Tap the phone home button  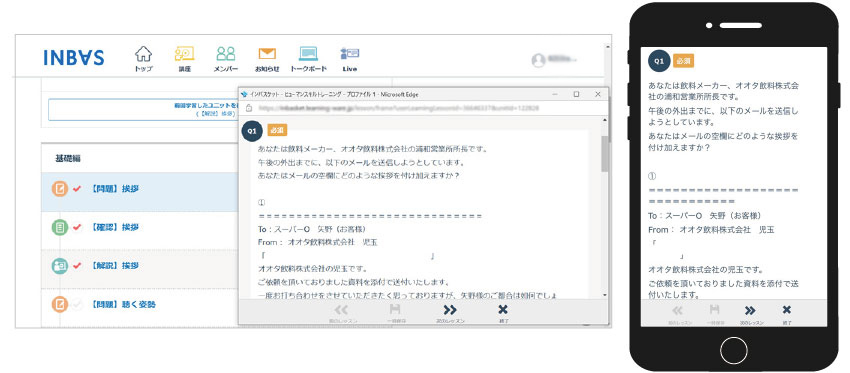tap(734, 350)
